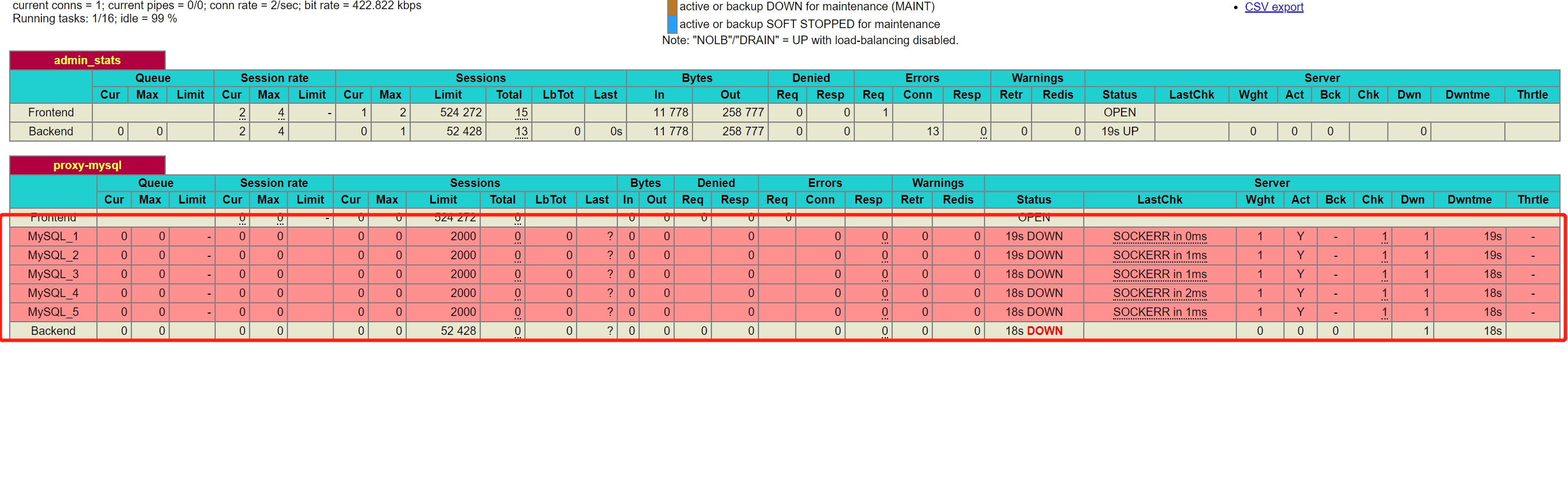The height and width of the screenshot is (496, 1568).
Task: Select the Backend row label in admin_stats
Action: click(x=50, y=131)
